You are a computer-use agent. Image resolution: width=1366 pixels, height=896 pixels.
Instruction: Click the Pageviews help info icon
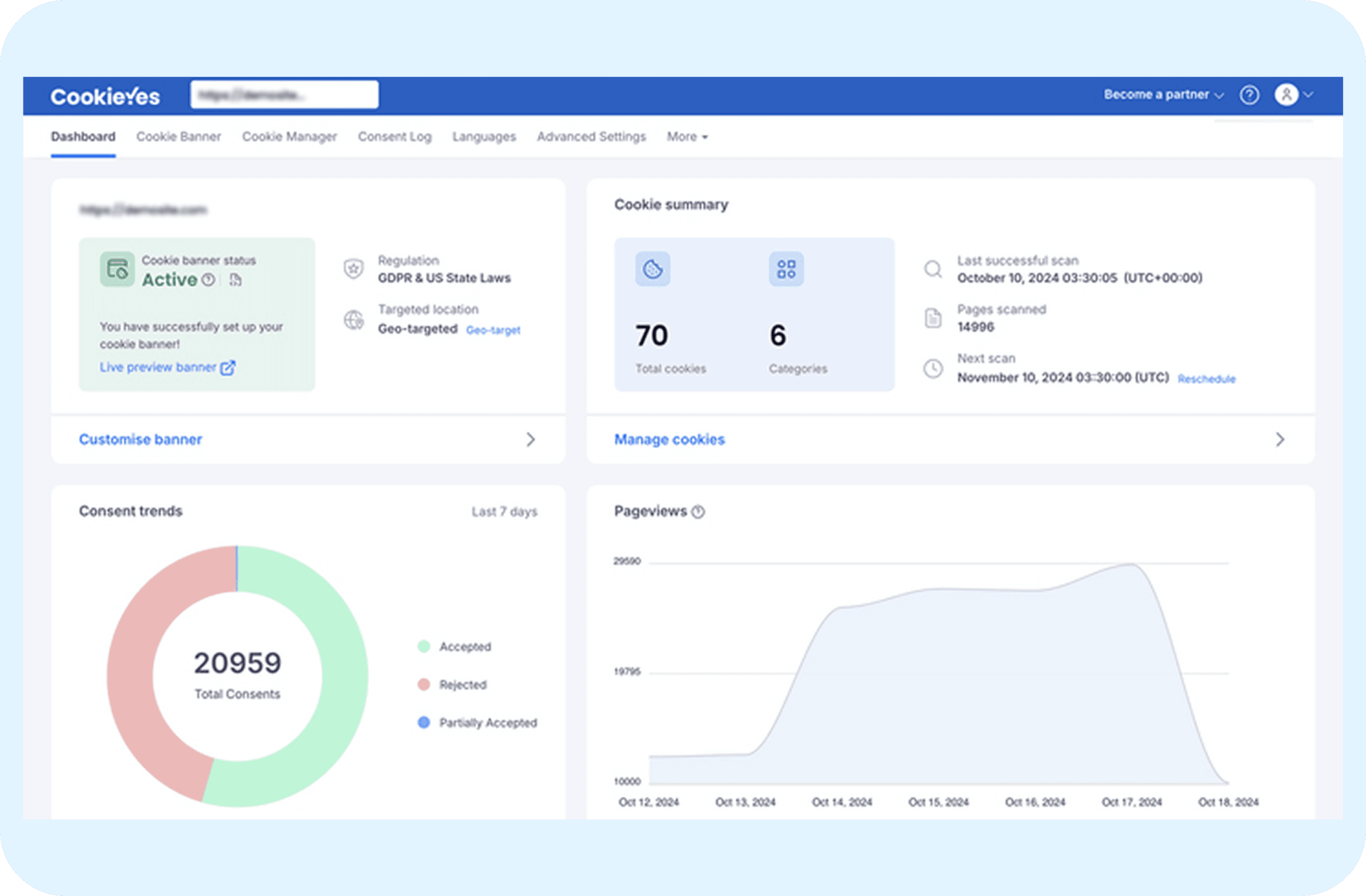(698, 511)
